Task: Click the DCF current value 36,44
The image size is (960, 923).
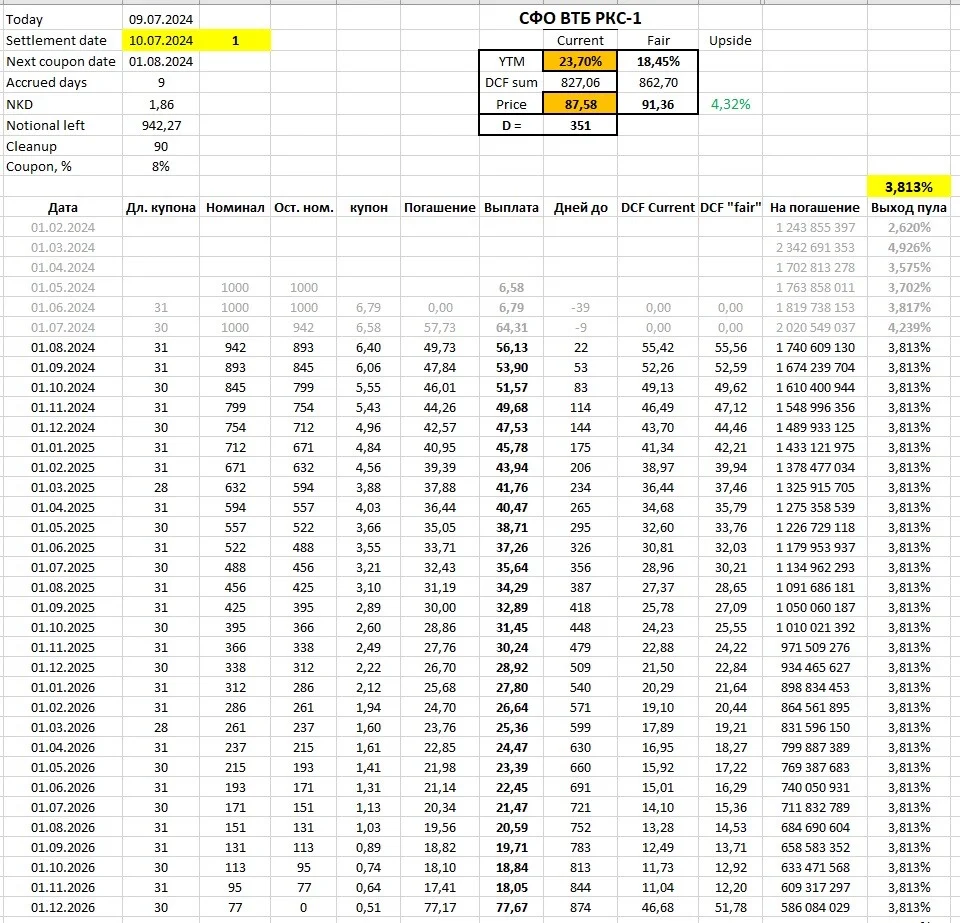Action: click(x=658, y=488)
